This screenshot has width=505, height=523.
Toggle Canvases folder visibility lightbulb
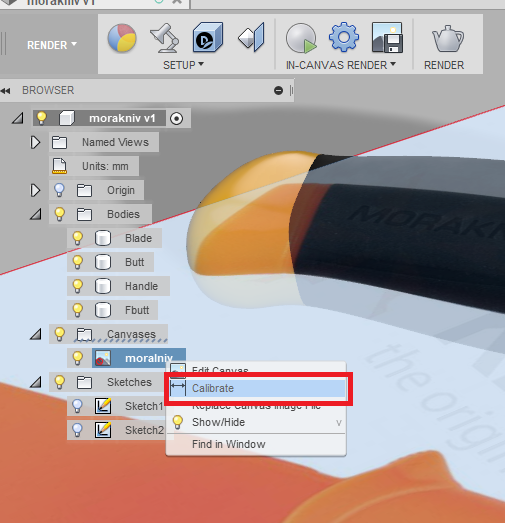tap(59, 334)
